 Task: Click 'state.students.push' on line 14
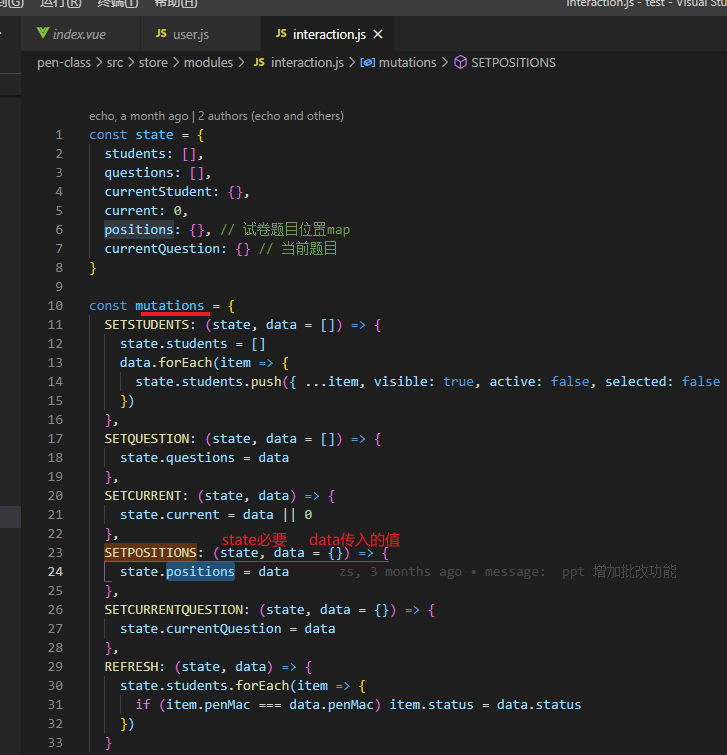point(208,382)
